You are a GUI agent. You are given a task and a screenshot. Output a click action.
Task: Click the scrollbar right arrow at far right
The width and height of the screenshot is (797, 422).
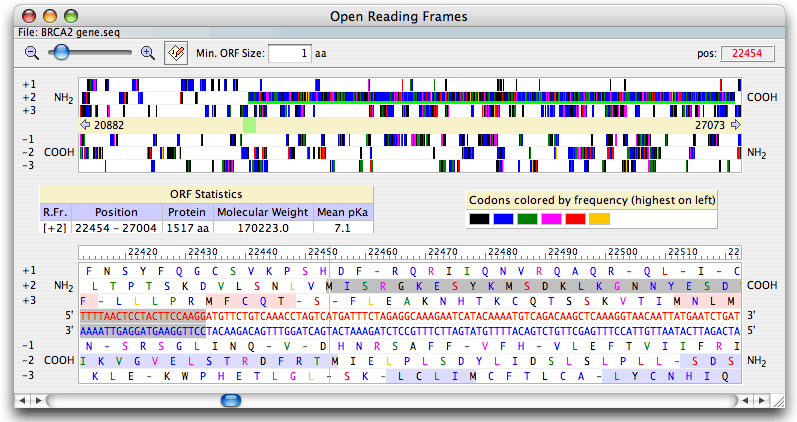[x=761, y=401]
